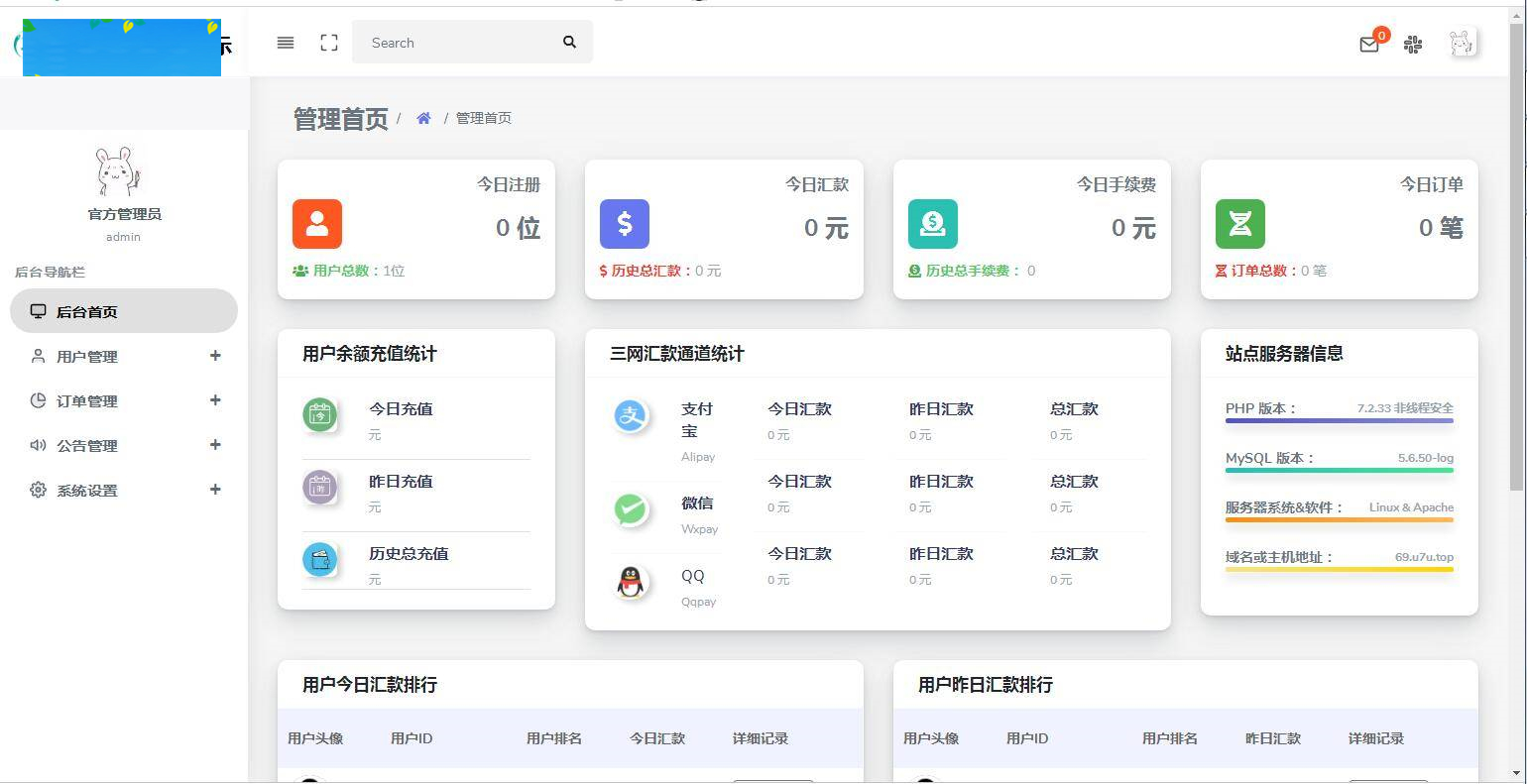Select the QQ (Qqpay) penguin icon
Viewport: 1527px width, 784px height.
(x=630, y=581)
